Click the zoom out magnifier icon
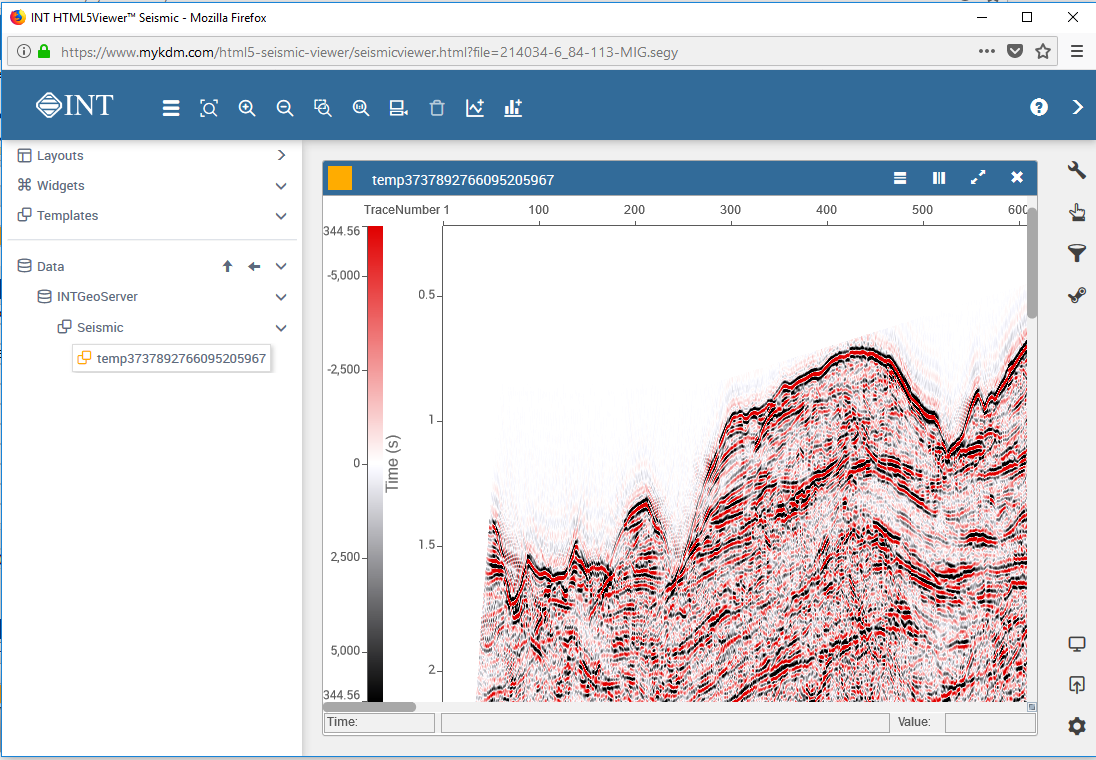 (284, 108)
